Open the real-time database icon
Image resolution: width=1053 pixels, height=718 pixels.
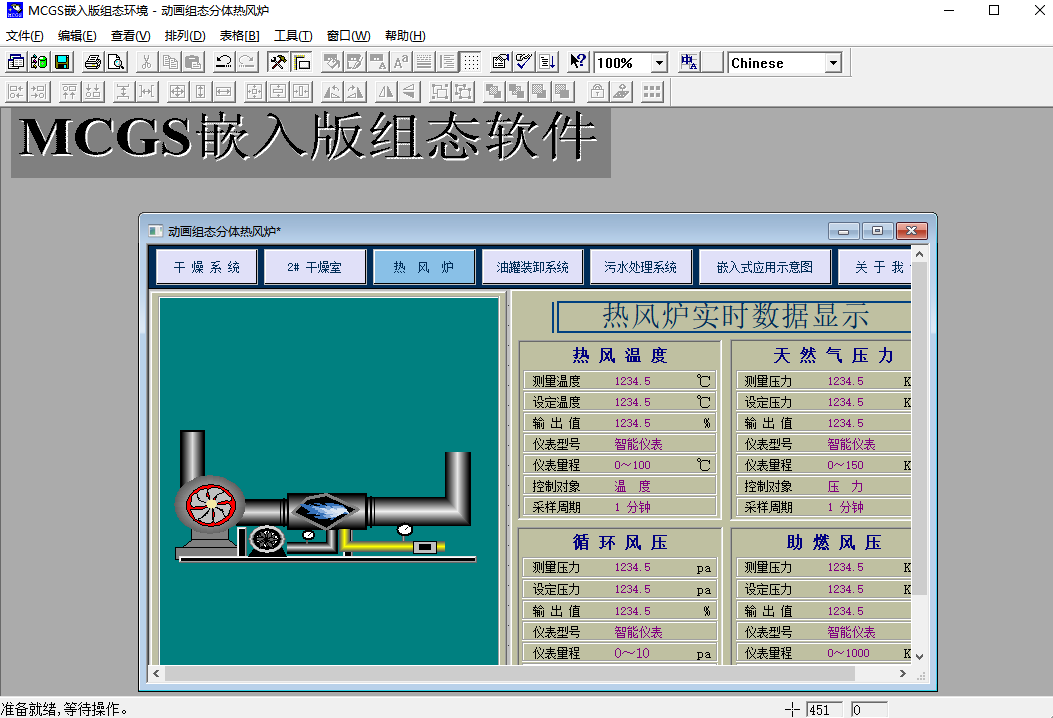(x=39, y=62)
